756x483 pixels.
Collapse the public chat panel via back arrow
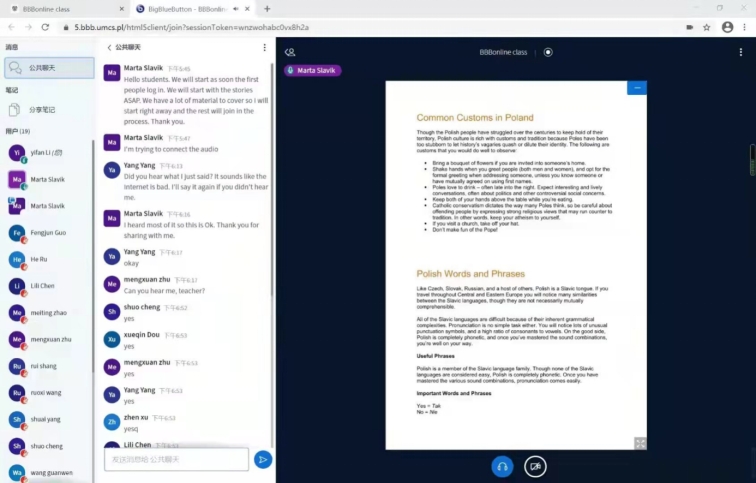click(x=109, y=47)
